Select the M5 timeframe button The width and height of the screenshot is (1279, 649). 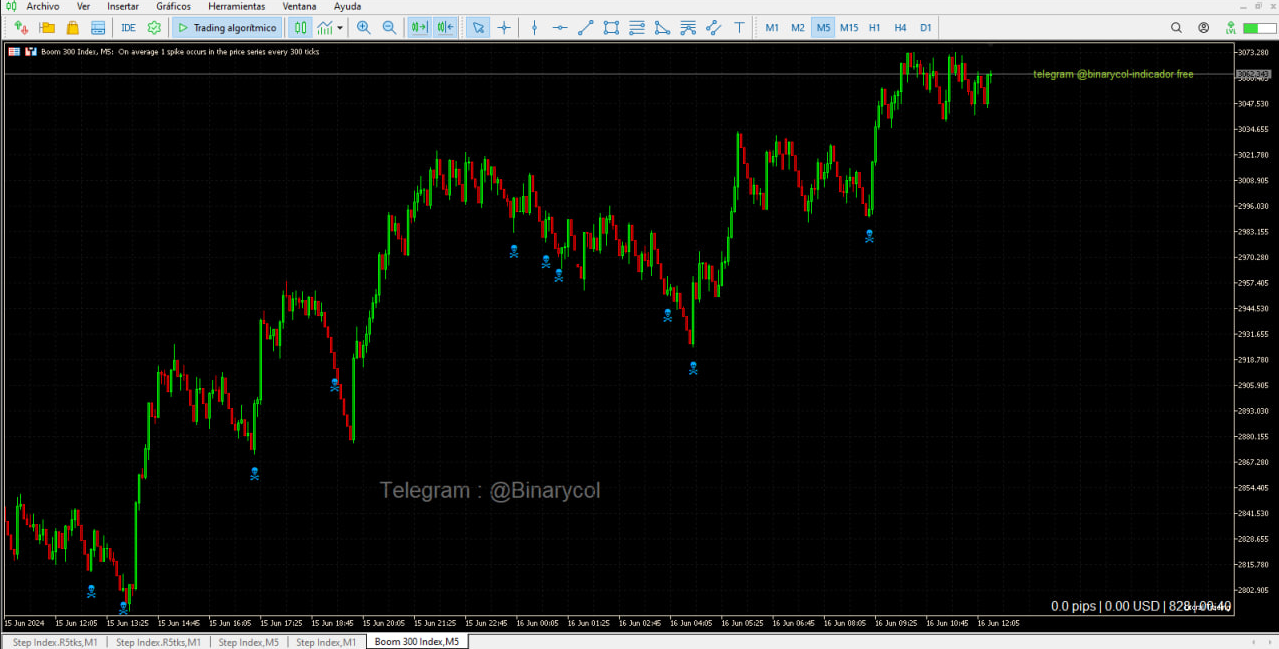[823, 28]
